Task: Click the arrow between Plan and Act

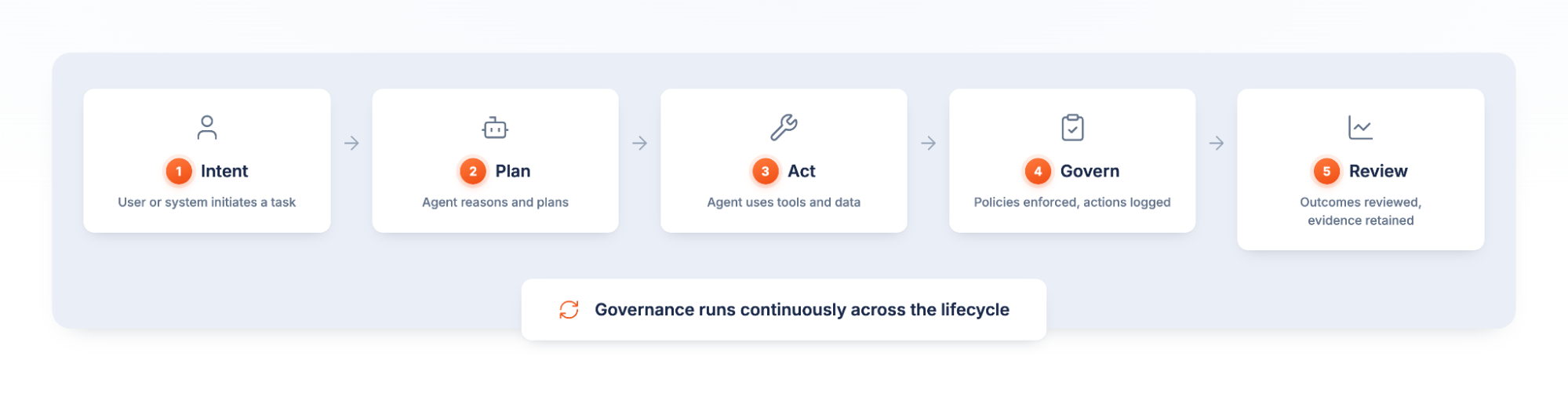Action: (640, 144)
